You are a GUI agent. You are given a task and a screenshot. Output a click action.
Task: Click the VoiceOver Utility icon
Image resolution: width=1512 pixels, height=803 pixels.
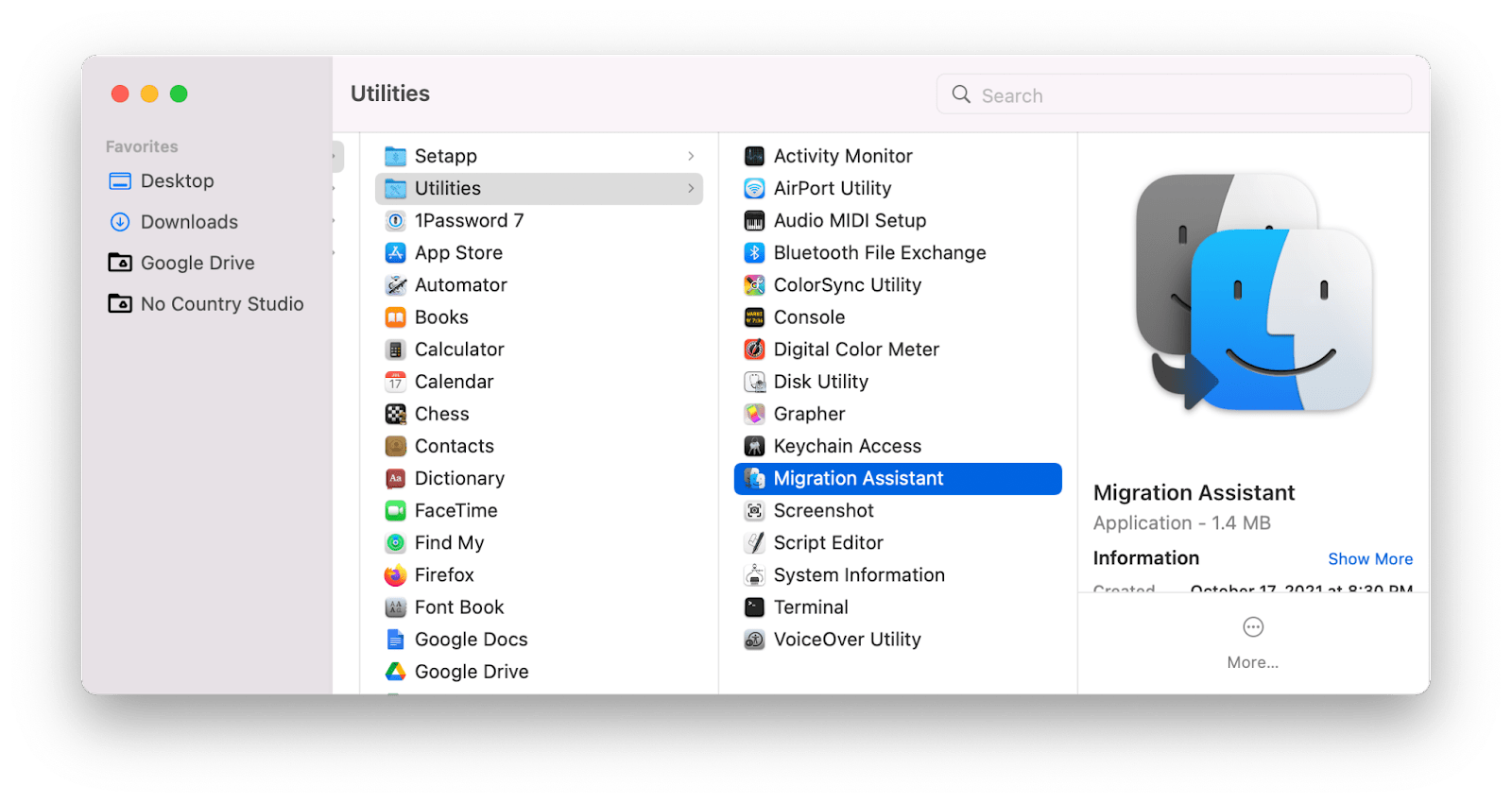[754, 640]
